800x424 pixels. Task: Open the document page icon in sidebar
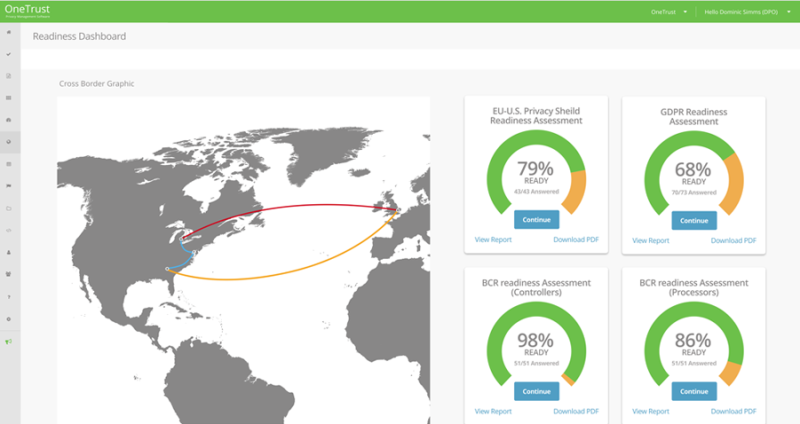(9, 76)
